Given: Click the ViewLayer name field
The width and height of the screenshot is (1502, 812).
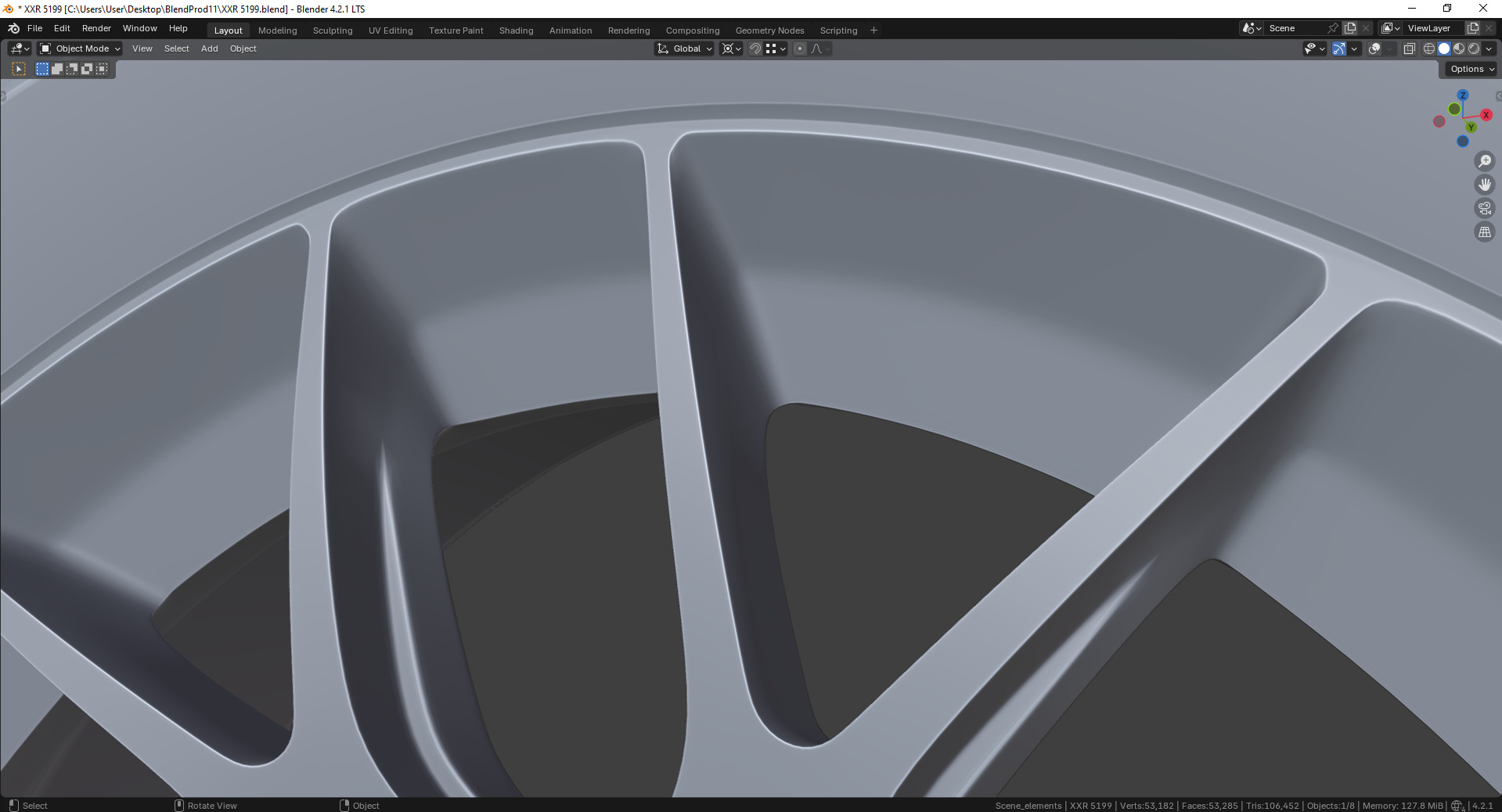Looking at the screenshot, I should pyautogui.click(x=1433, y=28).
